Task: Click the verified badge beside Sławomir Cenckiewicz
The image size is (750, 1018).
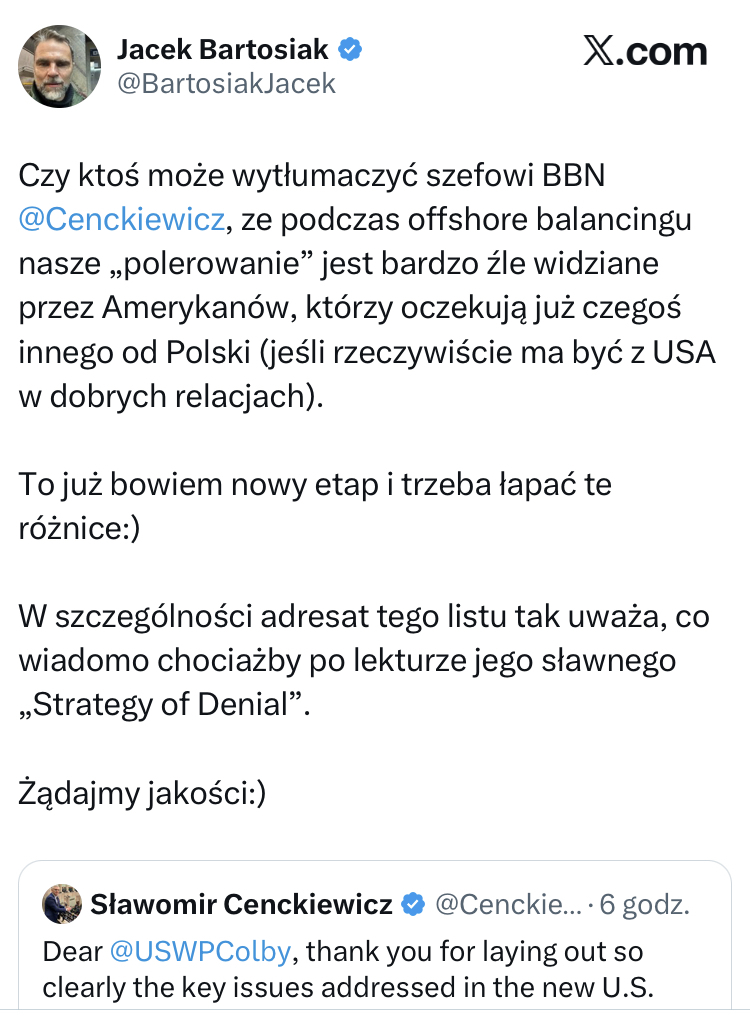Action: (x=412, y=905)
